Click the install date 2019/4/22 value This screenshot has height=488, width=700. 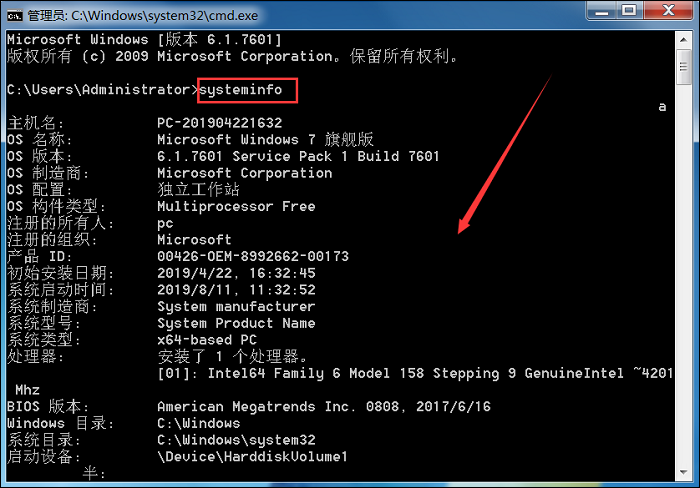(x=236, y=273)
